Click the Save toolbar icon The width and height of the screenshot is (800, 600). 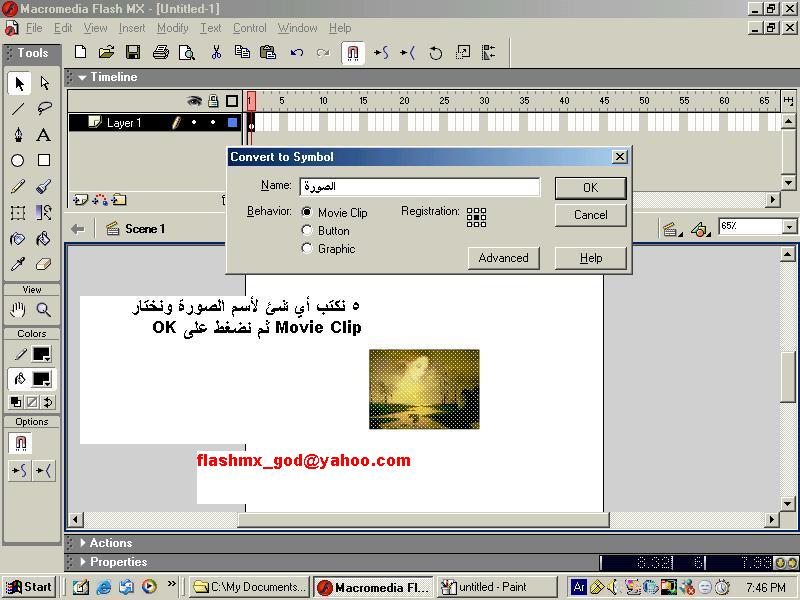point(133,52)
